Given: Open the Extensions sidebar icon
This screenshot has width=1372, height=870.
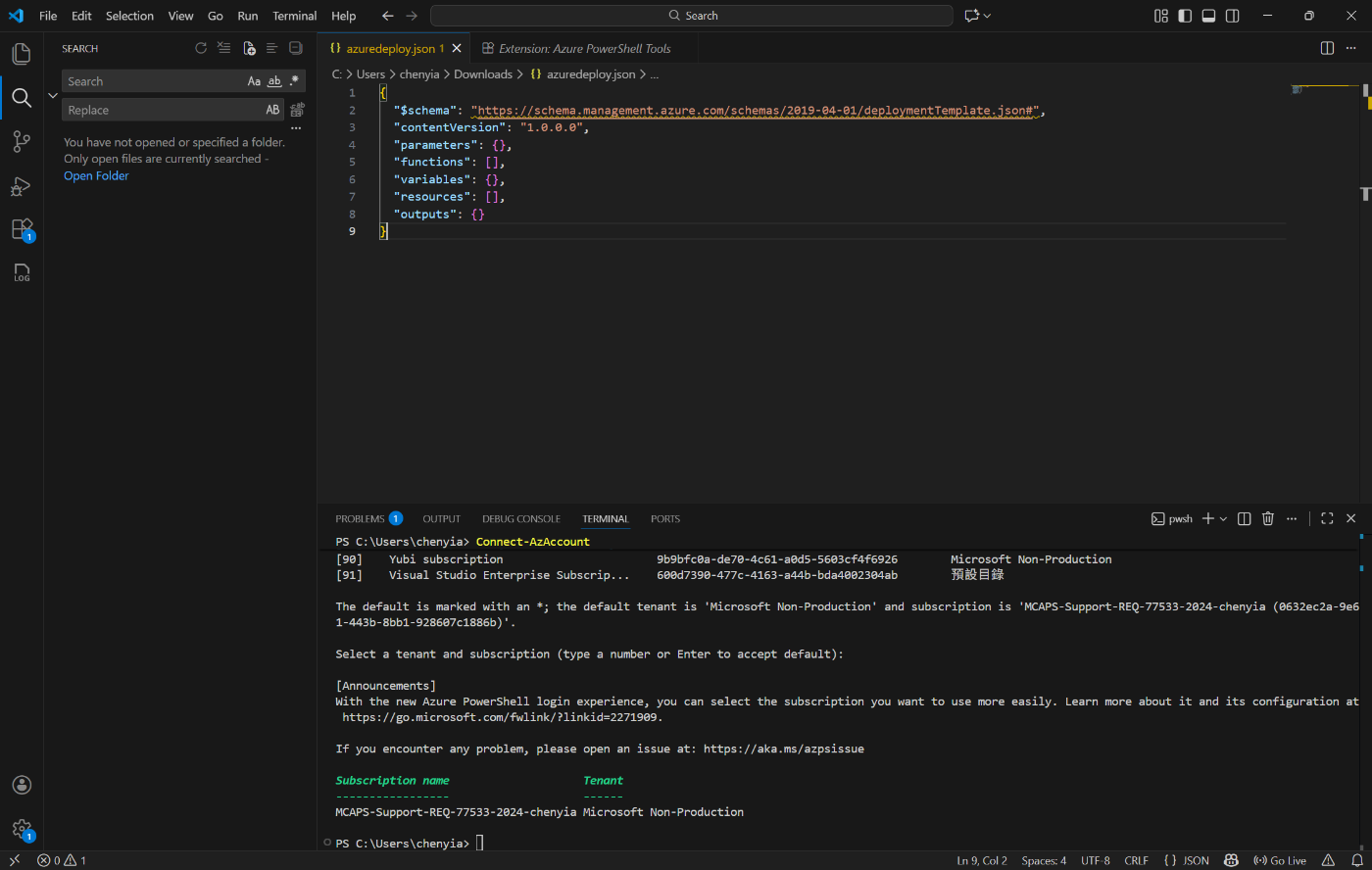Looking at the screenshot, I should pos(22,229).
